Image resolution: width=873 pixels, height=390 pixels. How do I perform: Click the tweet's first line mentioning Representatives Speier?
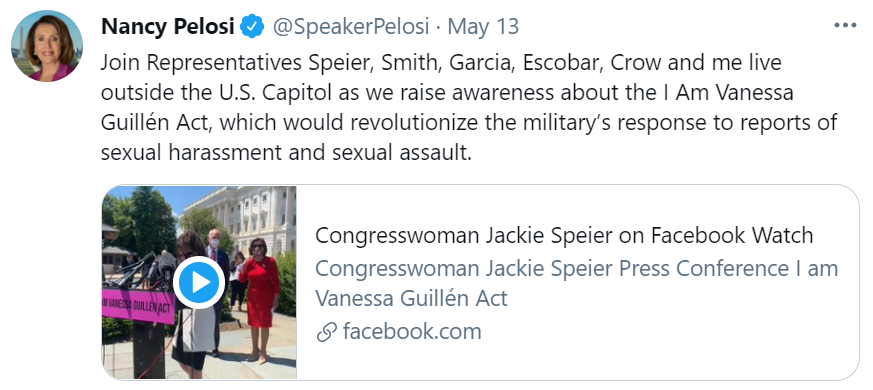coord(441,63)
